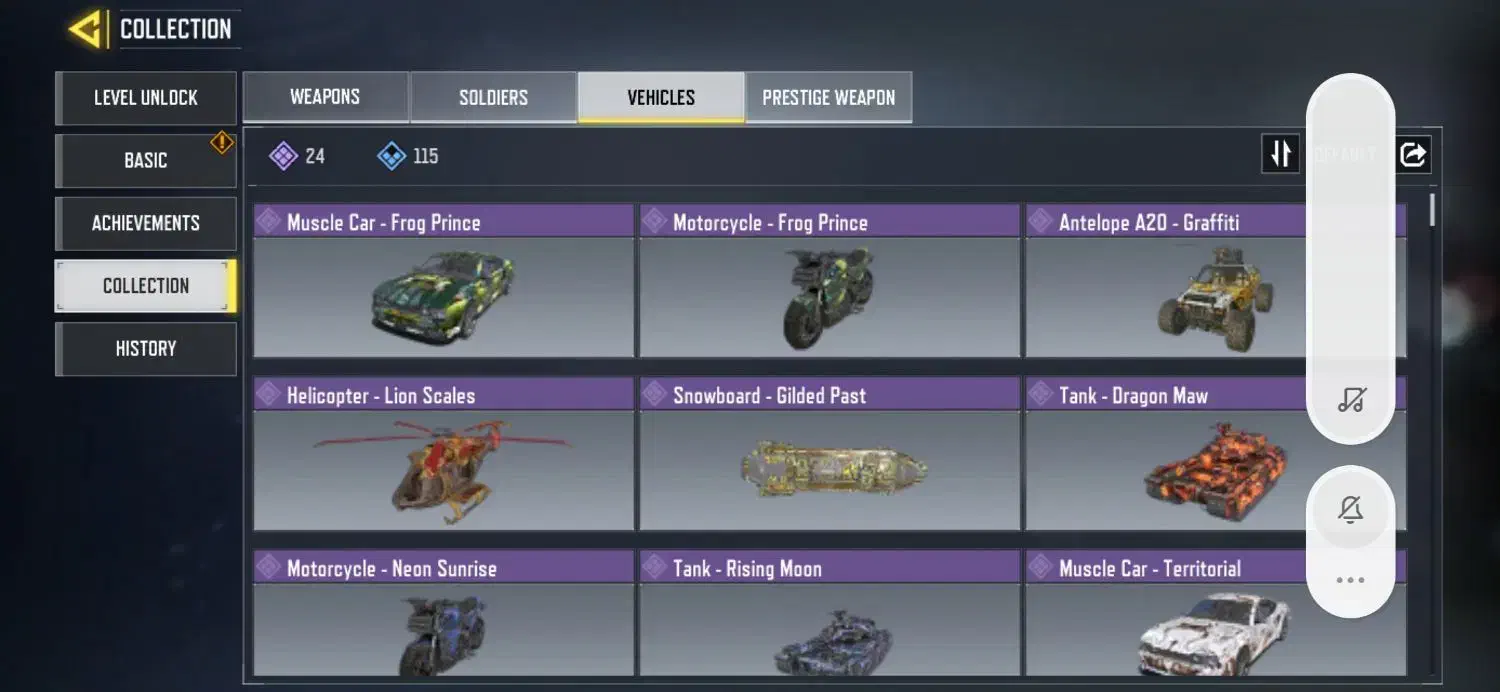Click the sort order arrows icon
The width and height of the screenshot is (1500, 692).
point(1280,154)
